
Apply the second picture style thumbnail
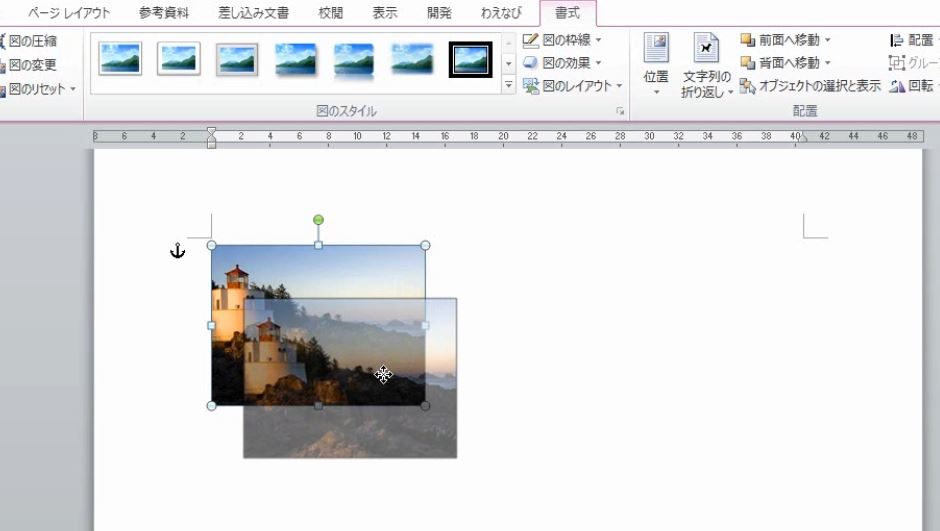pyautogui.click(x=179, y=59)
